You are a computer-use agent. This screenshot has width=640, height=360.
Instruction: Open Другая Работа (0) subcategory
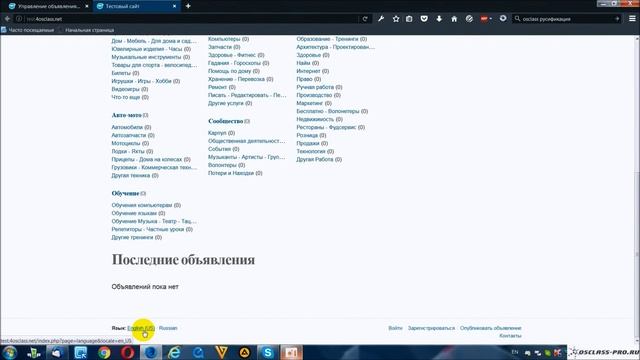[319, 159]
